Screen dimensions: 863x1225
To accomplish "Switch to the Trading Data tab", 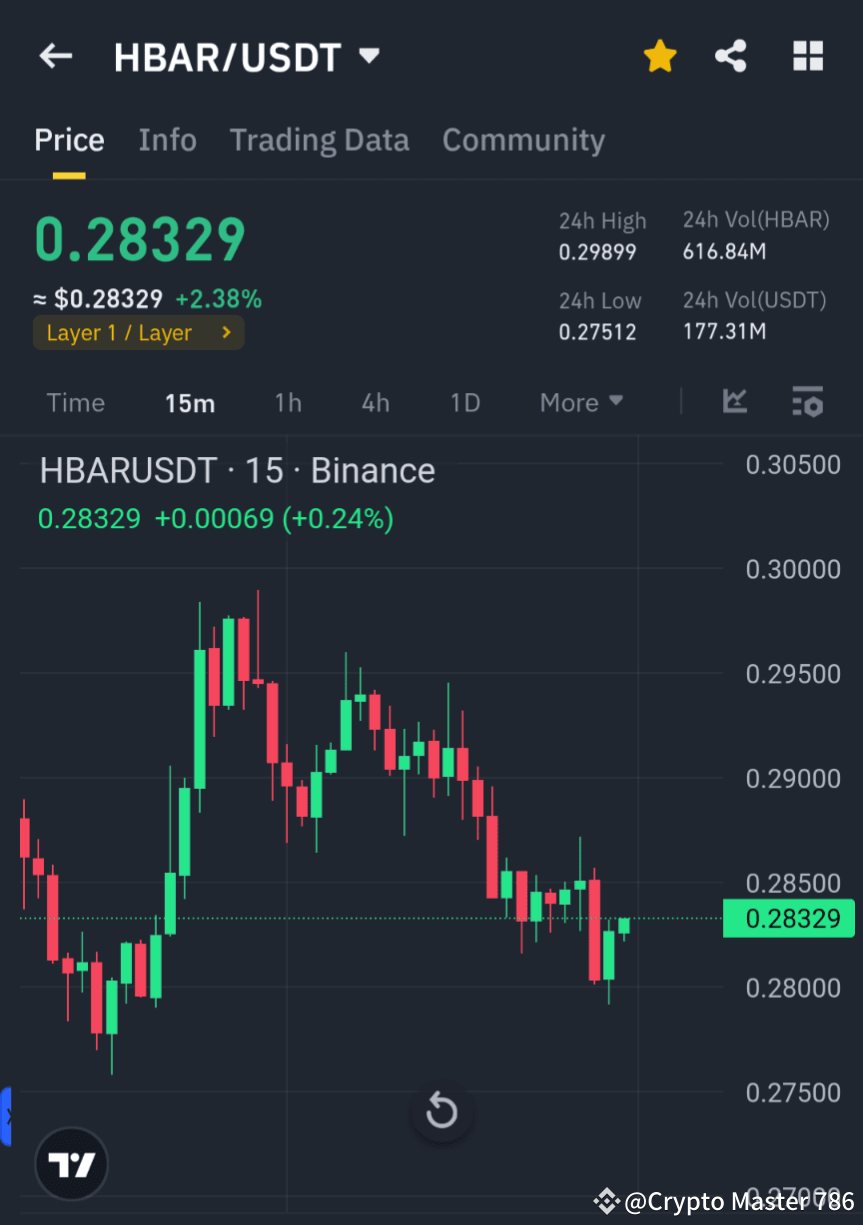I will [x=319, y=140].
